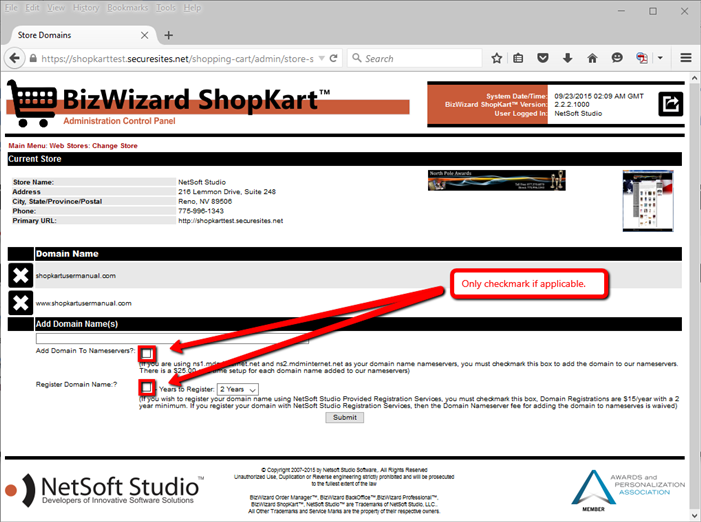The height and width of the screenshot is (522, 701).
Task: Click the browser address URL field
Action: [x=177, y=59]
